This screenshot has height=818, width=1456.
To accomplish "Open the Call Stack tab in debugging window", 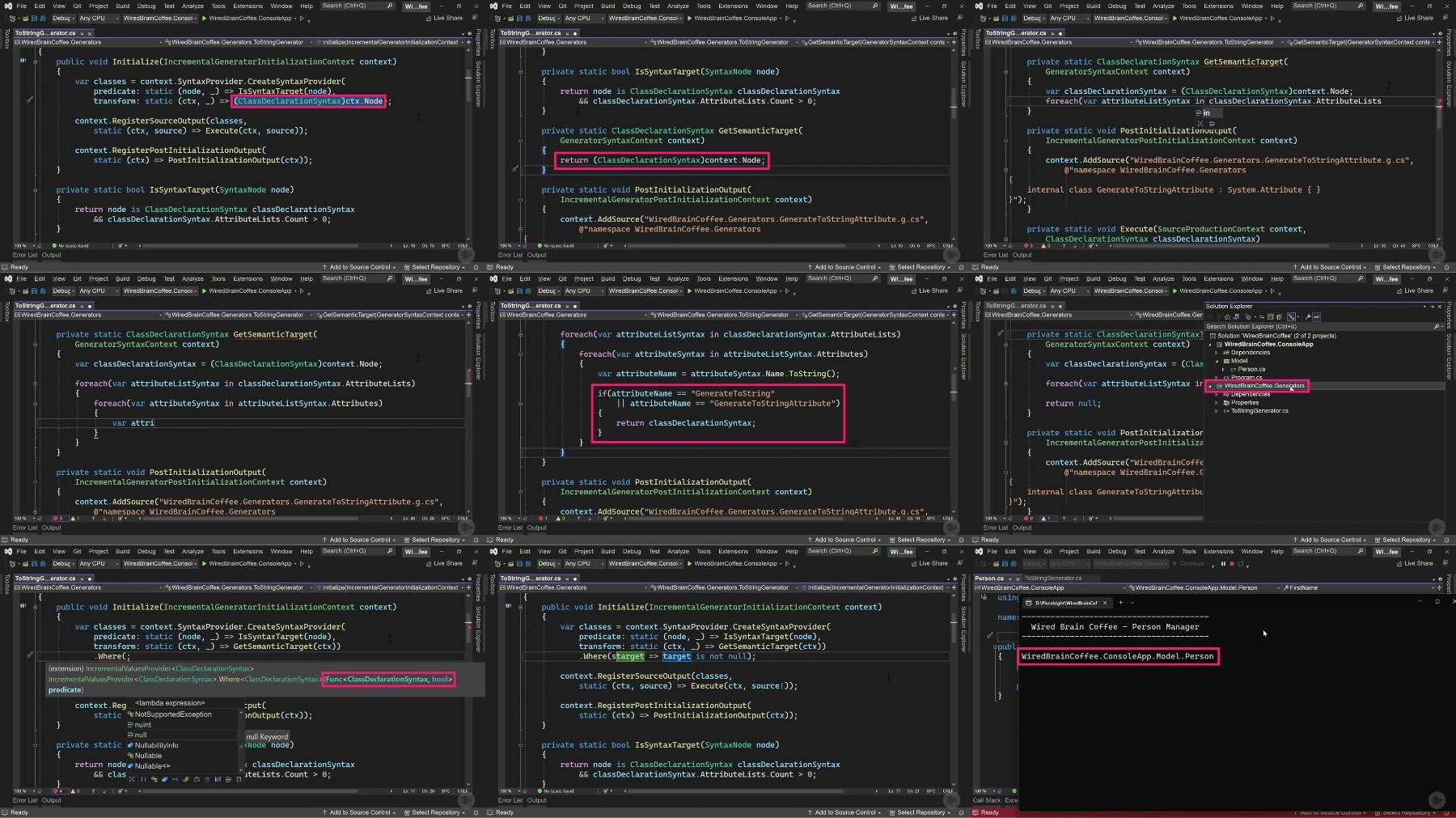I will [986, 800].
